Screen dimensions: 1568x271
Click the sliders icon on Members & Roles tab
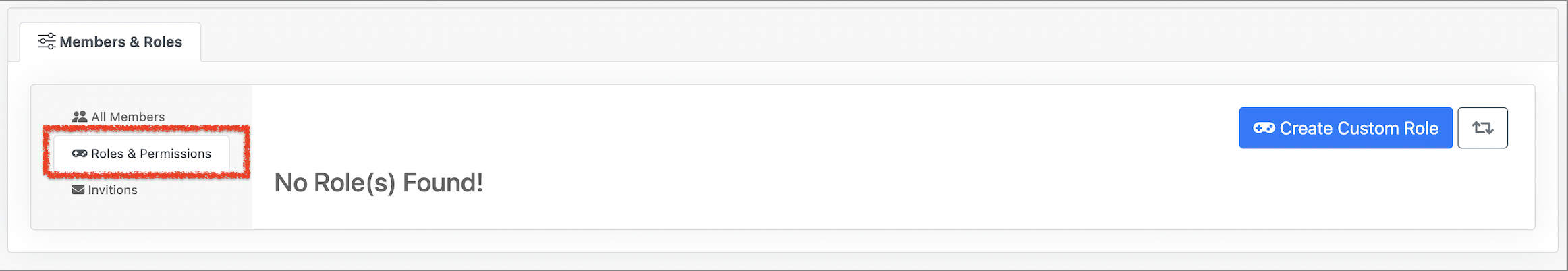pos(47,42)
